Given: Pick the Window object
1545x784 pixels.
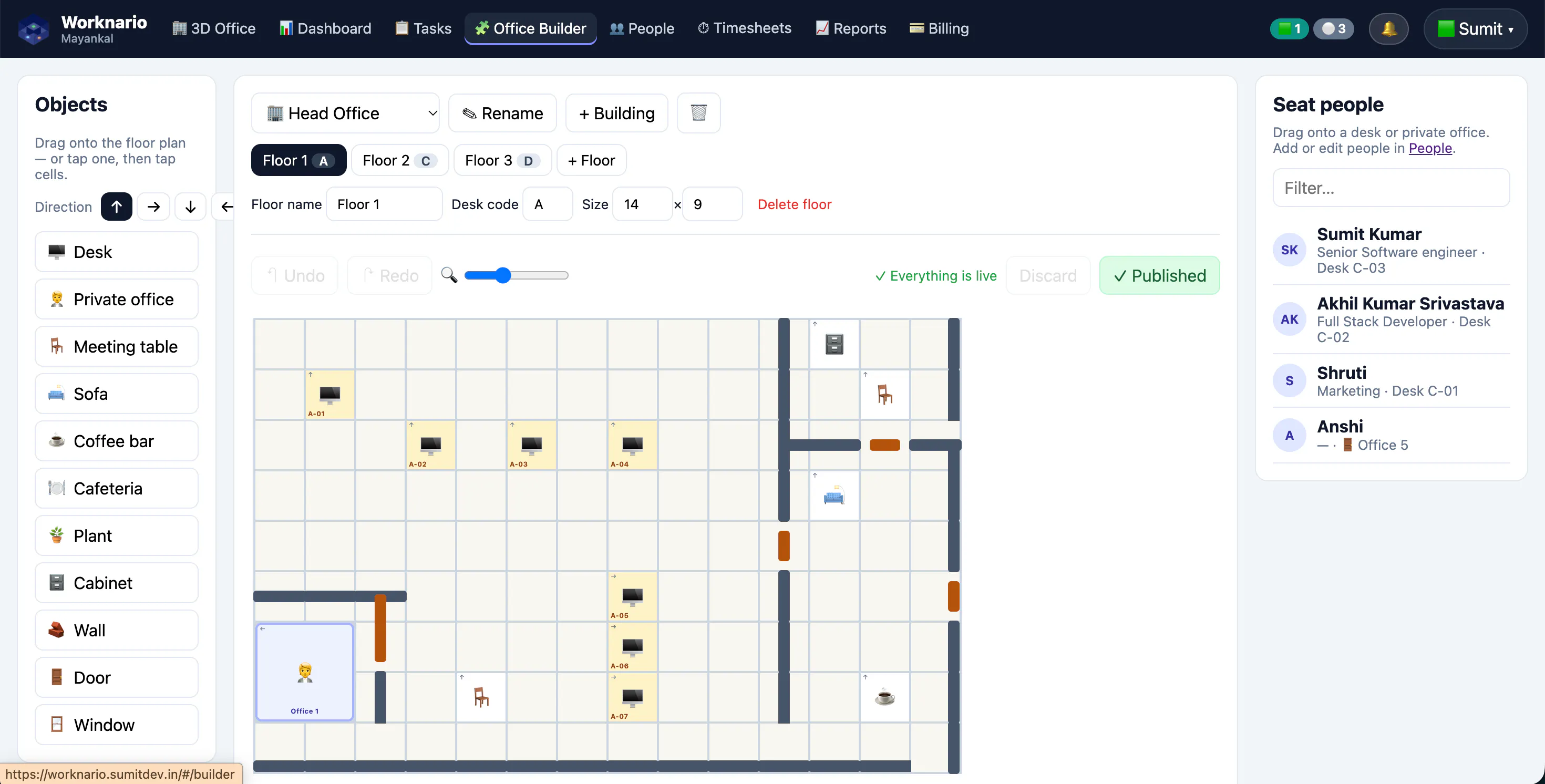Looking at the screenshot, I should 116,725.
